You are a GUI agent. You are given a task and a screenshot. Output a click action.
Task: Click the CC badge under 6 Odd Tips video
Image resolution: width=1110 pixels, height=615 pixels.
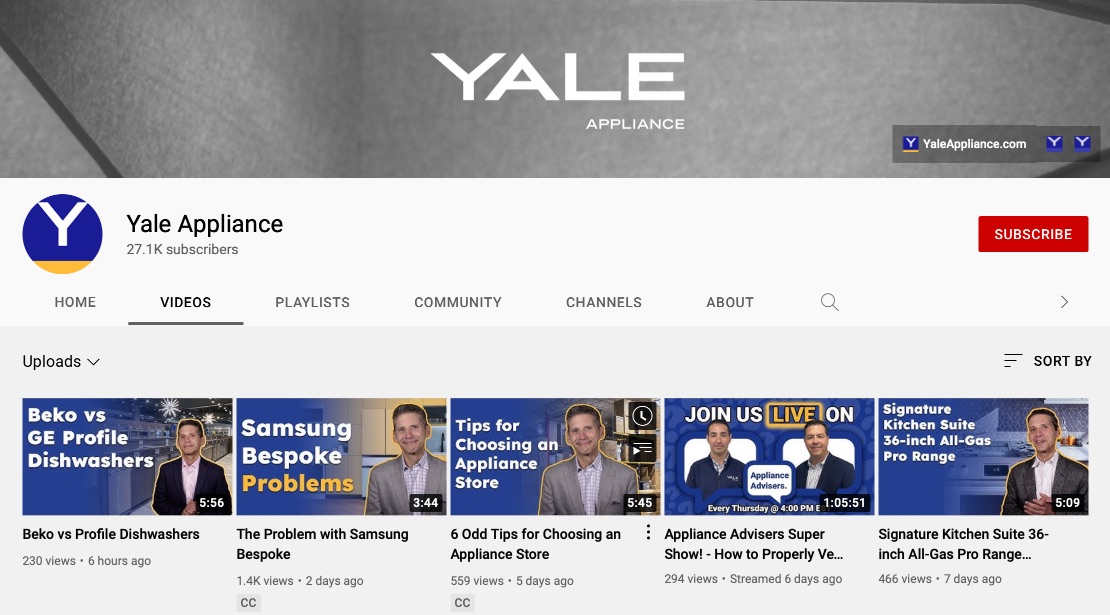[462, 603]
